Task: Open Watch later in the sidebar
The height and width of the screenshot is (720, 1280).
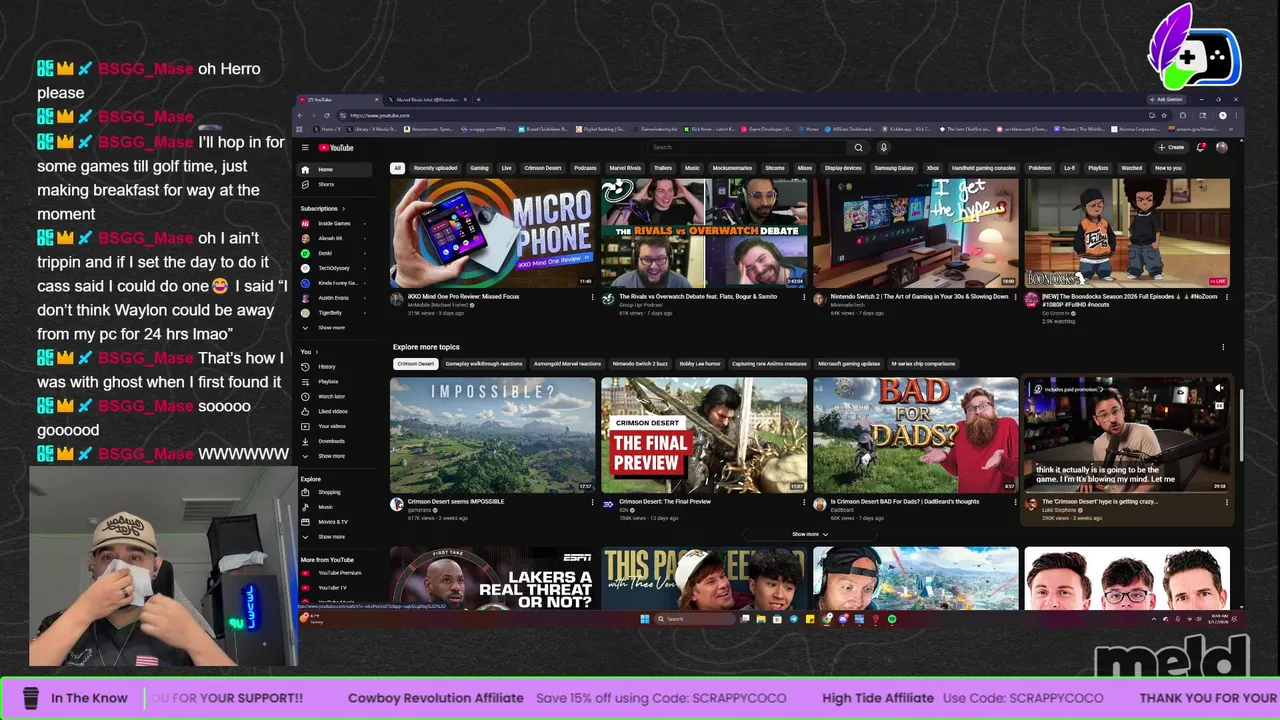Action: coord(335,397)
